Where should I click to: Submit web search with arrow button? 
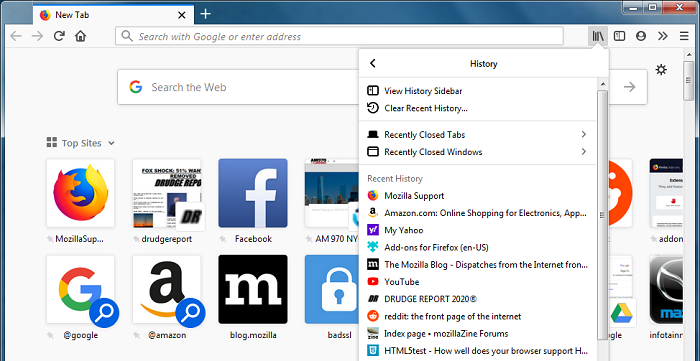click(629, 87)
